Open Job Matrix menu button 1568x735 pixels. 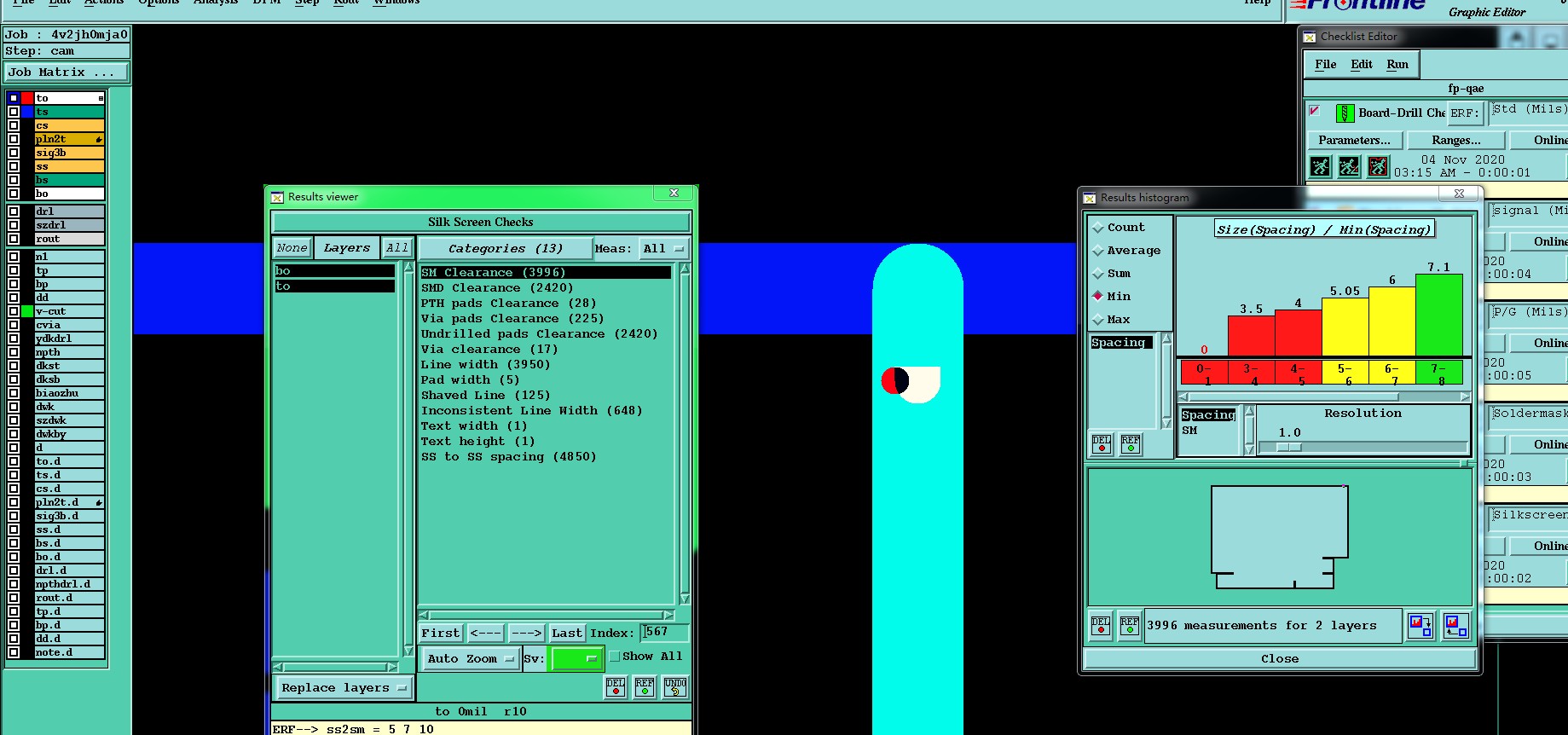(x=67, y=72)
